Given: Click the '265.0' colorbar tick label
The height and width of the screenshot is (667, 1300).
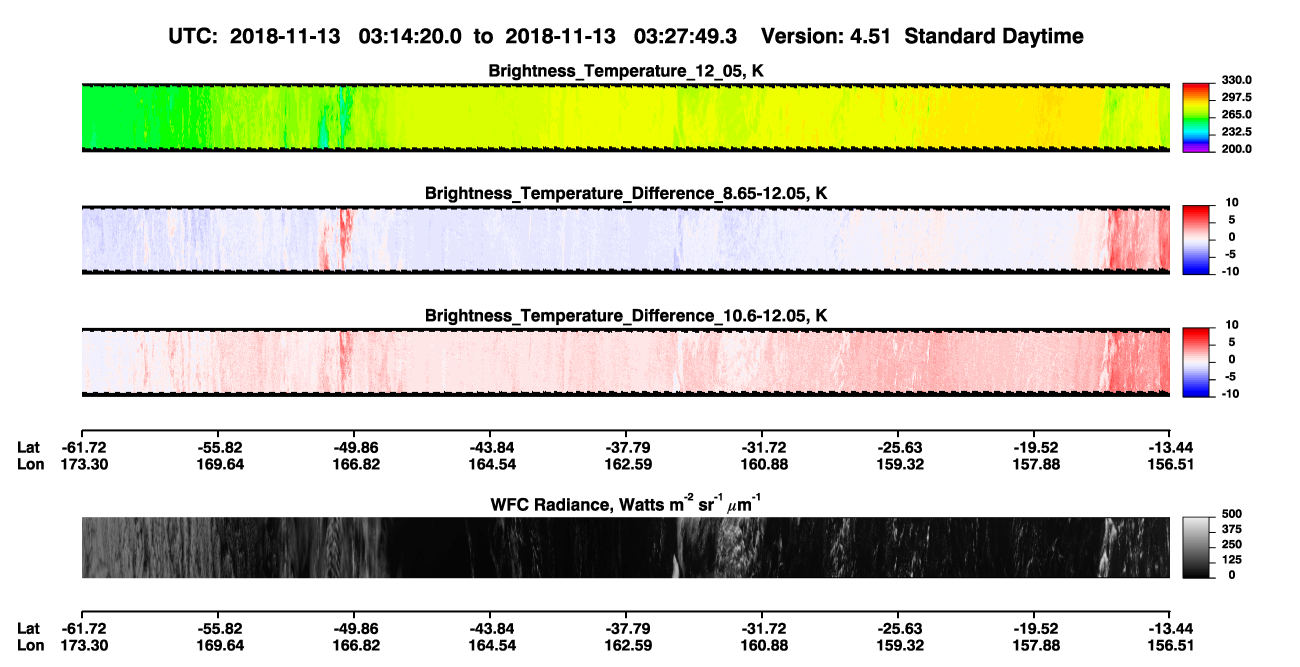Looking at the screenshot, I should tap(1236, 115).
